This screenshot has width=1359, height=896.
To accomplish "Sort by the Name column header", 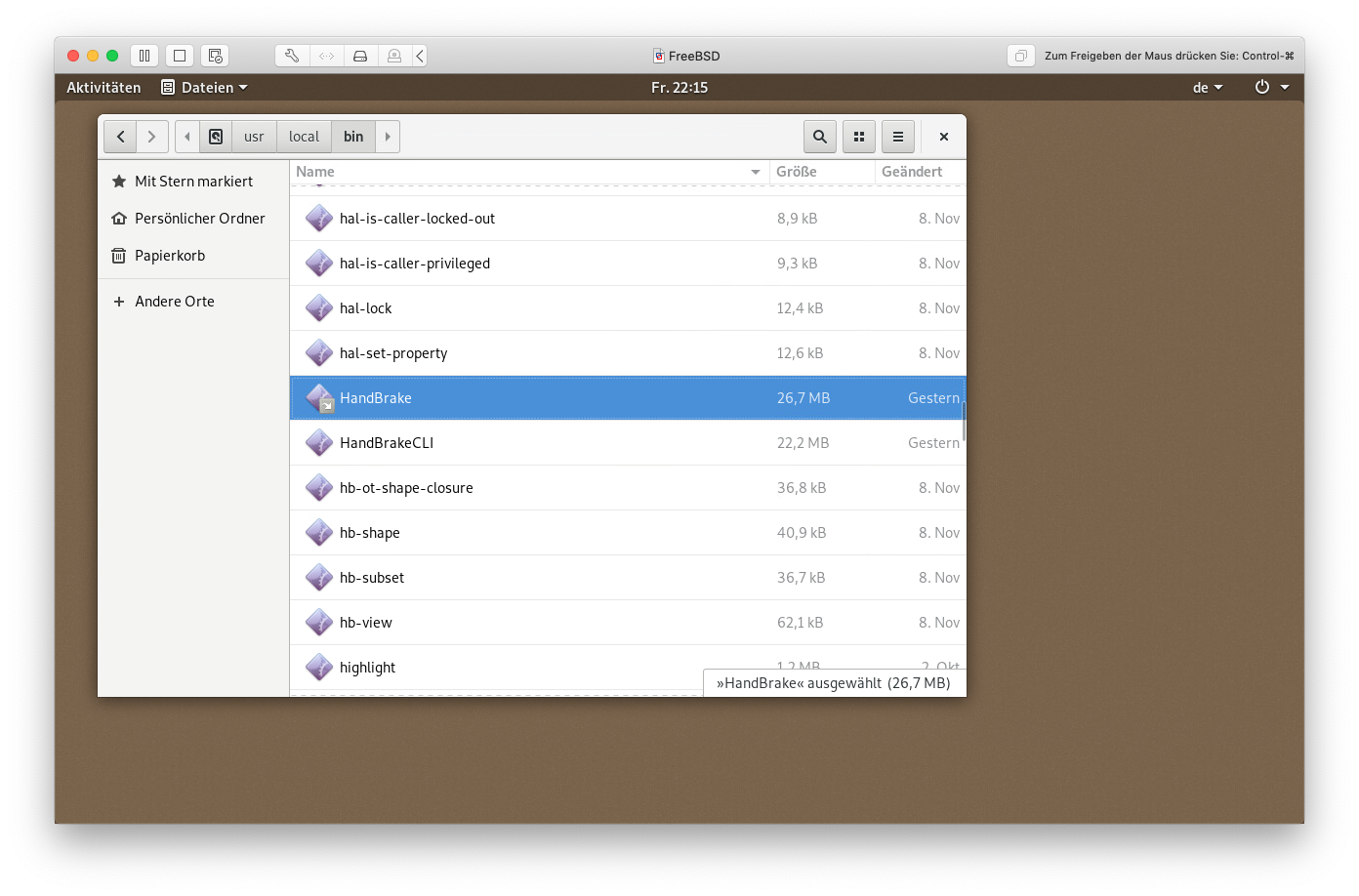I will pyautogui.click(x=527, y=172).
